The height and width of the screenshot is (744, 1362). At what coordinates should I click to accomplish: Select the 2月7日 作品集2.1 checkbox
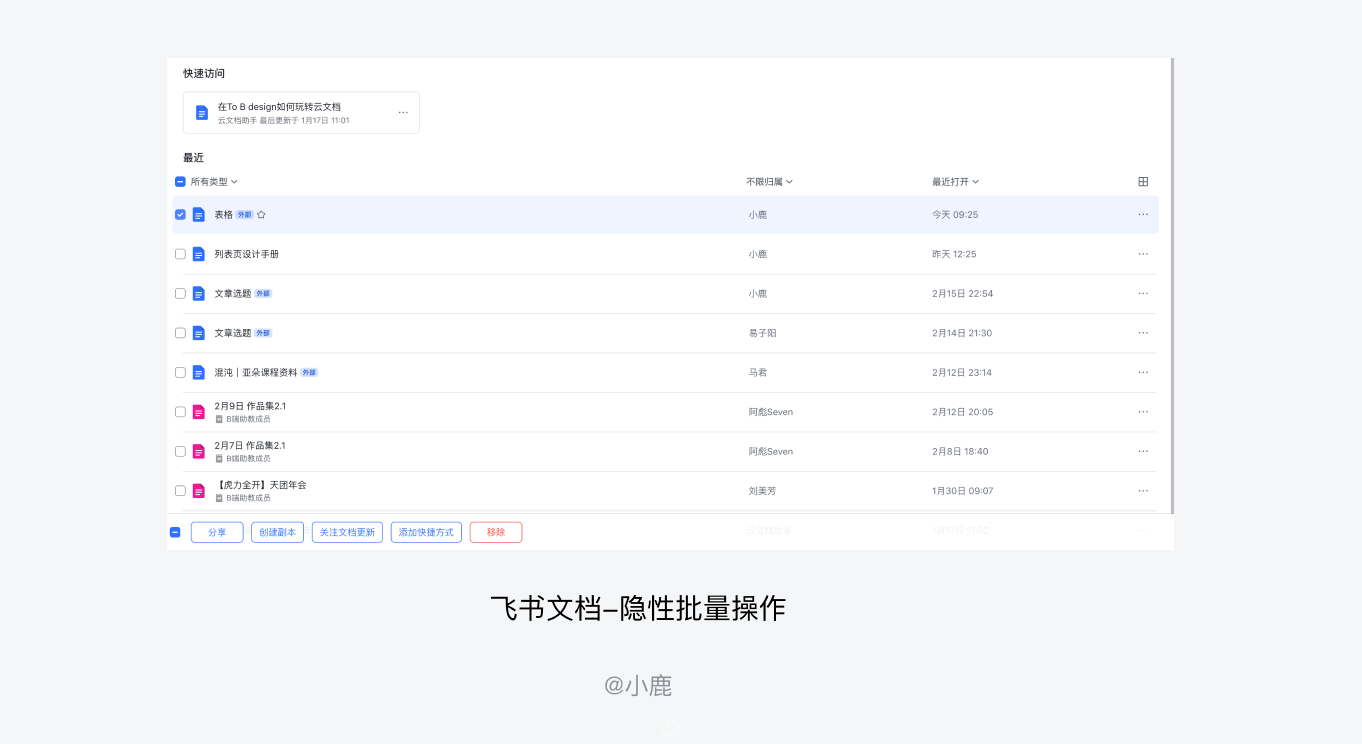(180, 452)
